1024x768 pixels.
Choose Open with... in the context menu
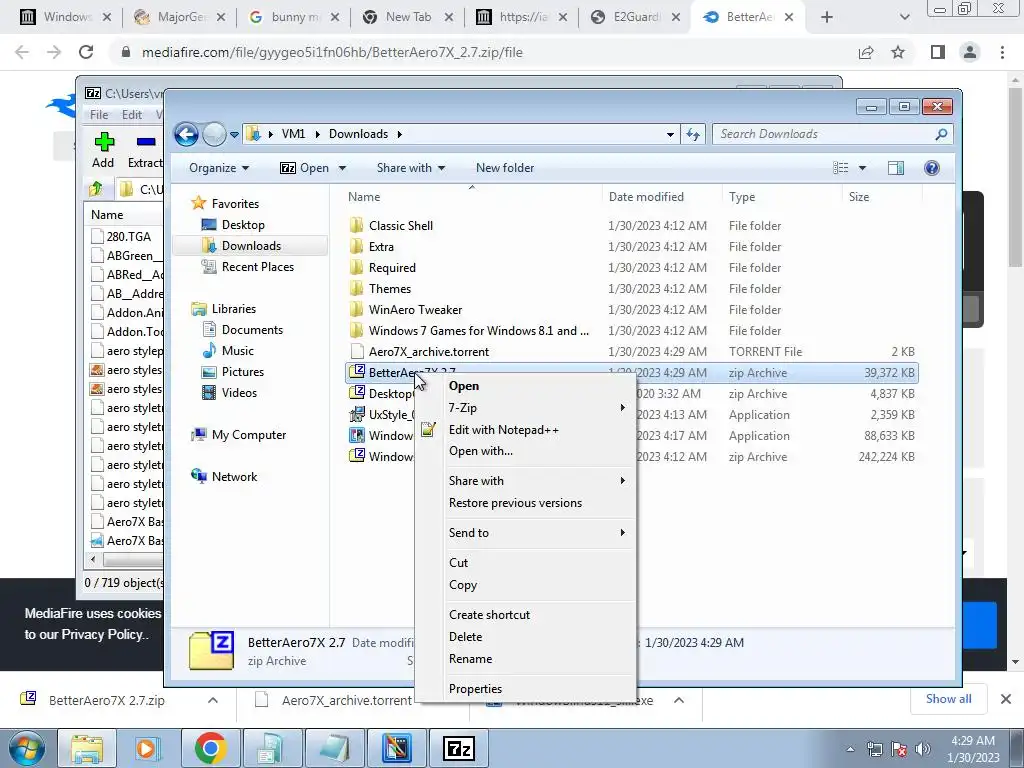pos(526,451)
